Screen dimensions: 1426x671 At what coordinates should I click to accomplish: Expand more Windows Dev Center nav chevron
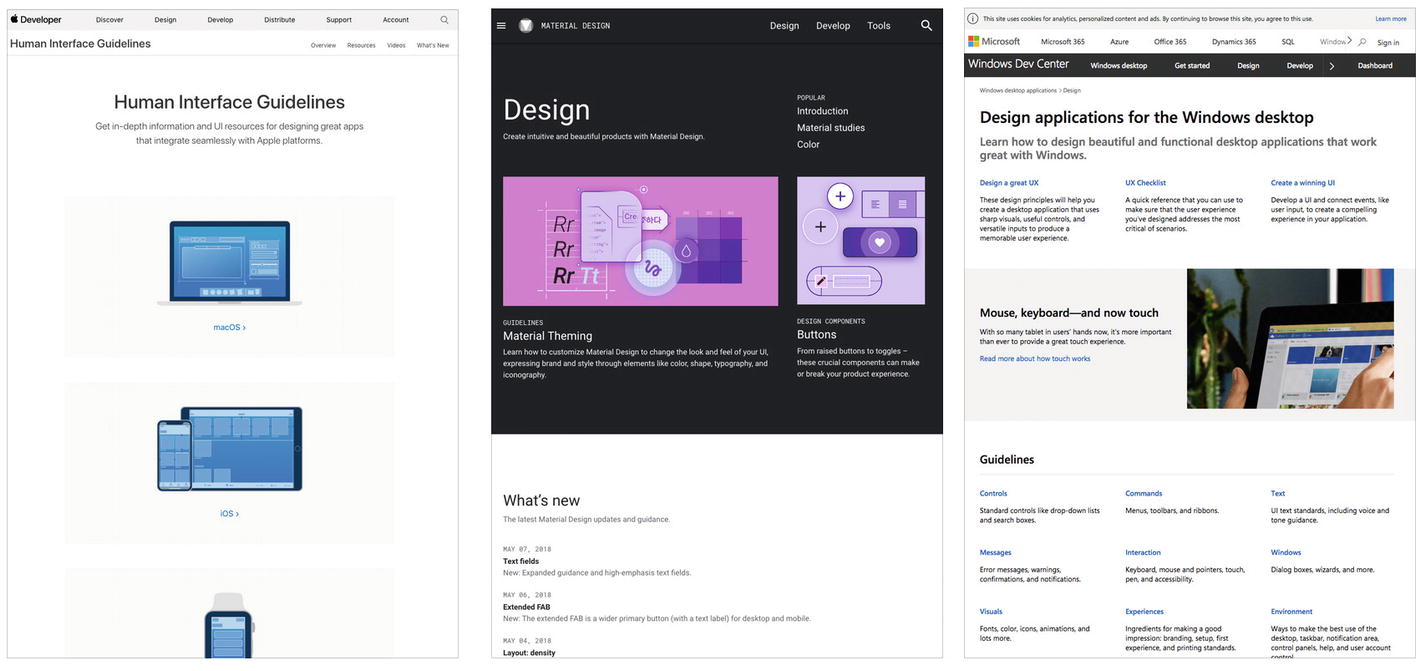coord(1331,66)
